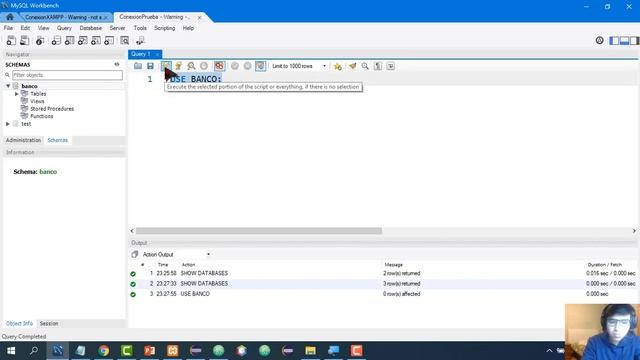The image size is (640, 360).
Task: Stop query execution icon
Action: 204,66
